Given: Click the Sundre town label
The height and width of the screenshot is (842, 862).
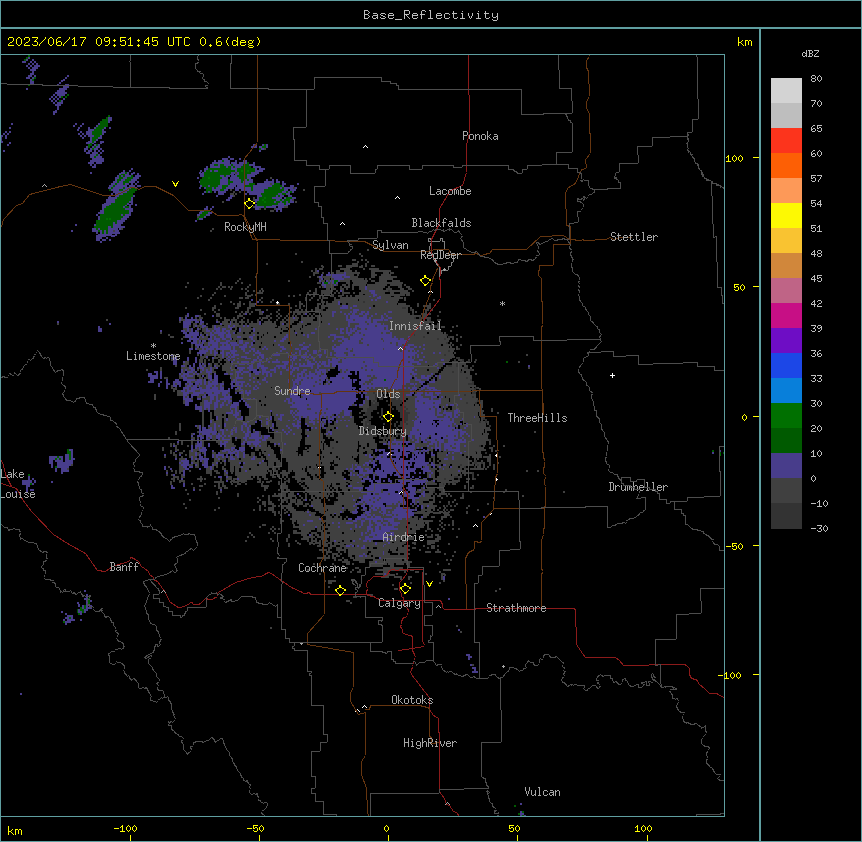Looking at the screenshot, I should (x=292, y=391).
